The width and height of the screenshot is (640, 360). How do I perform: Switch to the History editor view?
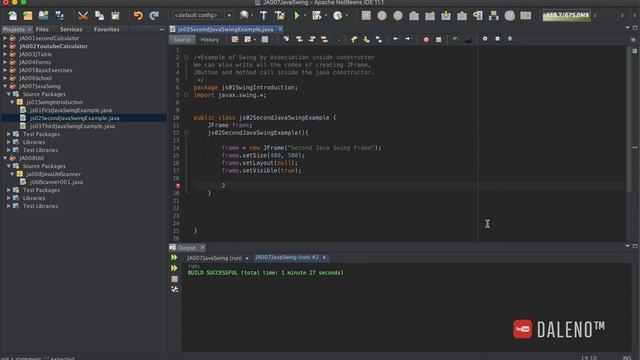coord(209,40)
